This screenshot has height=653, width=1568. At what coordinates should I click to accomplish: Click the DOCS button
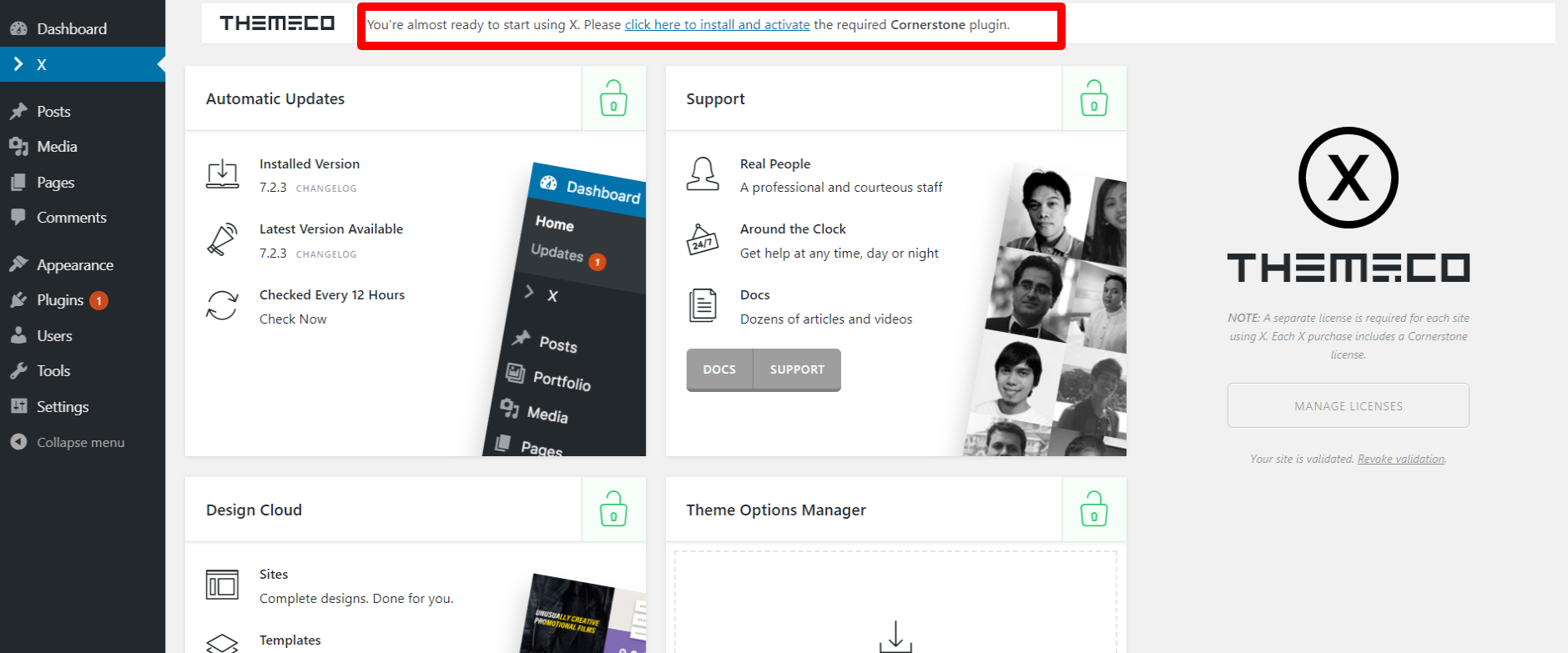[x=719, y=369]
